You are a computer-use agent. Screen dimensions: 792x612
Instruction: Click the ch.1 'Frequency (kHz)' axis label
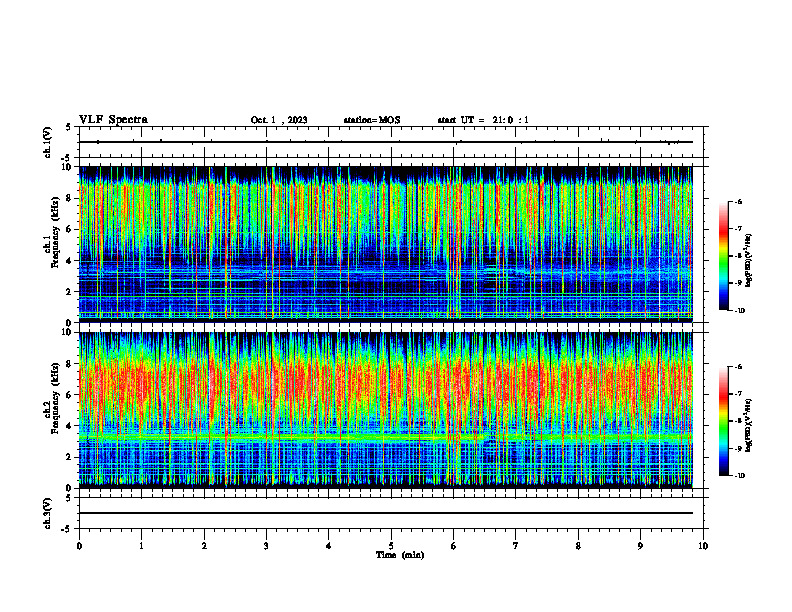pos(55,232)
